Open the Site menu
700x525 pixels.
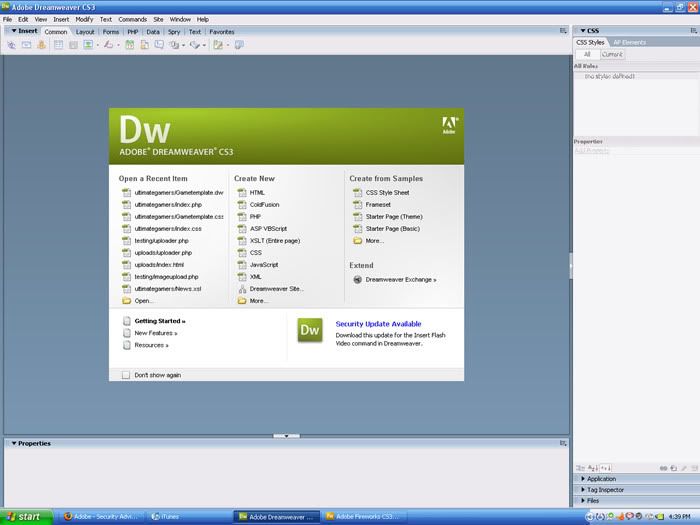[158, 20]
